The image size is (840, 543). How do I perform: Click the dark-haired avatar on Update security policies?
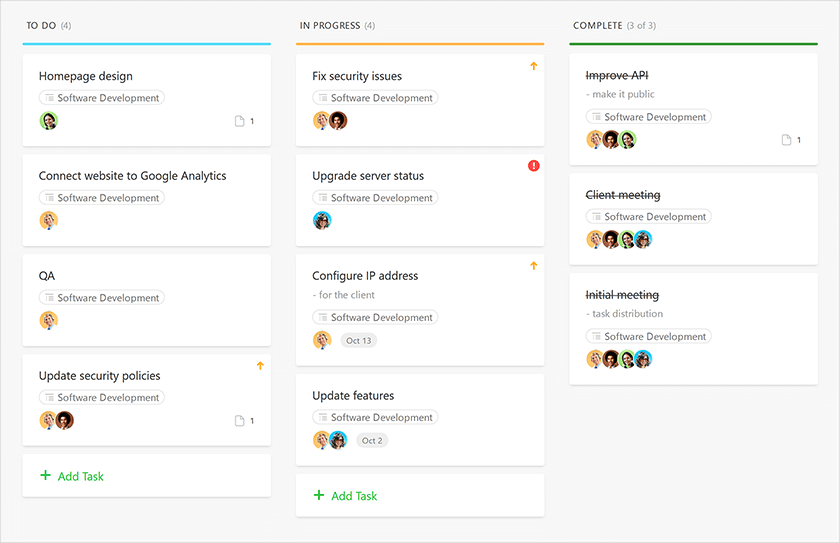point(65,420)
